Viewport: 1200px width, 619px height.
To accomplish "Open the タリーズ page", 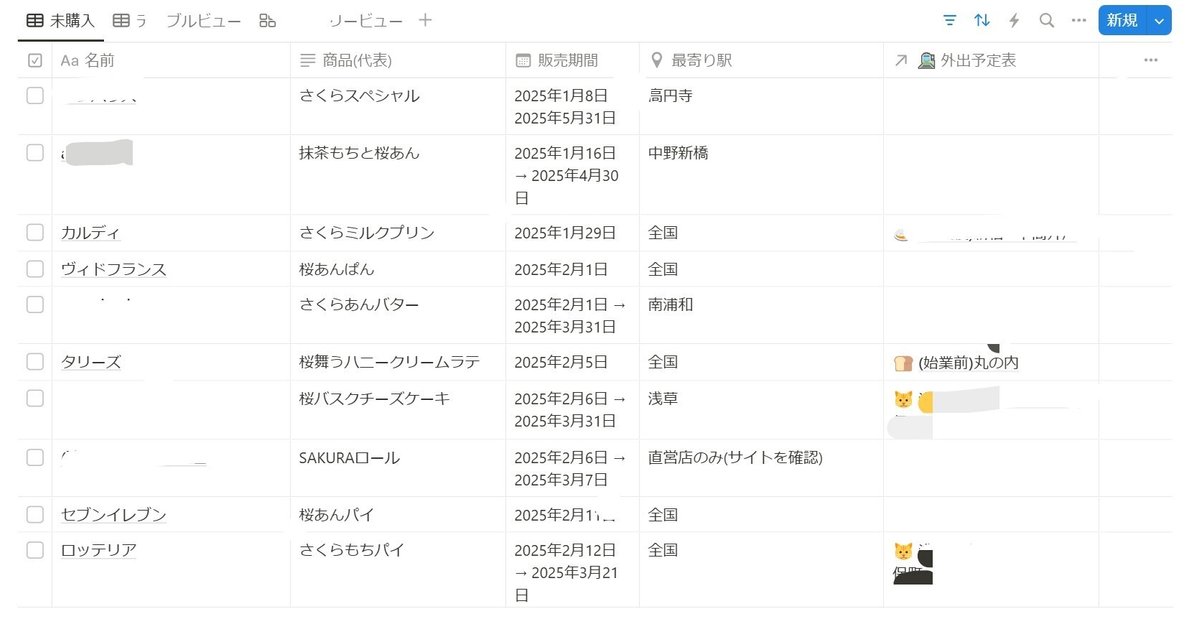I will coord(90,363).
